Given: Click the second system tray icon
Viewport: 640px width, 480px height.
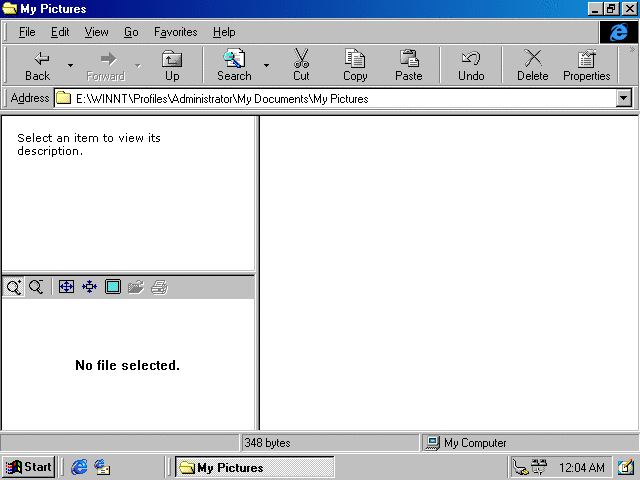Looking at the screenshot, I should point(539,467).
